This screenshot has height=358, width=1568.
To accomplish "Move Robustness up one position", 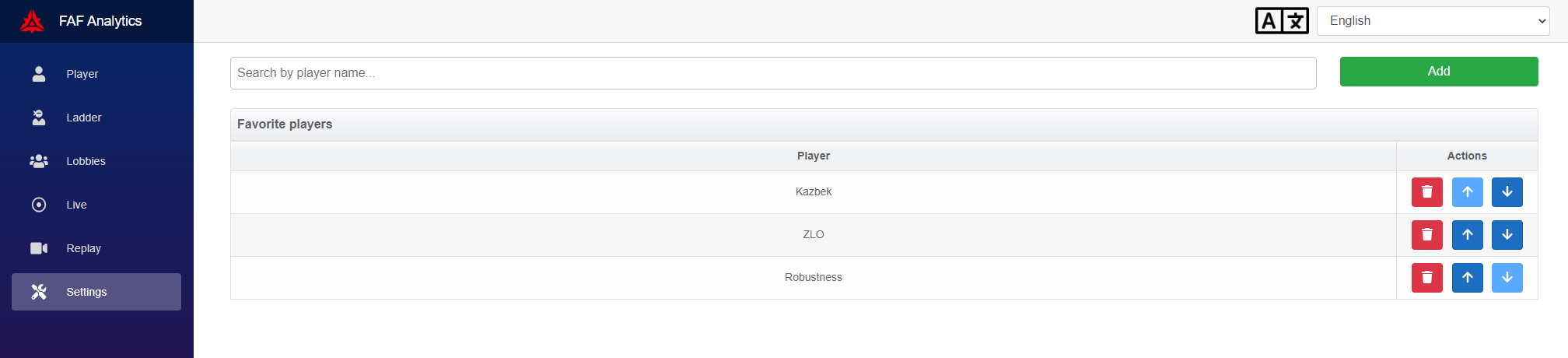I will (x=1467, y=278).
